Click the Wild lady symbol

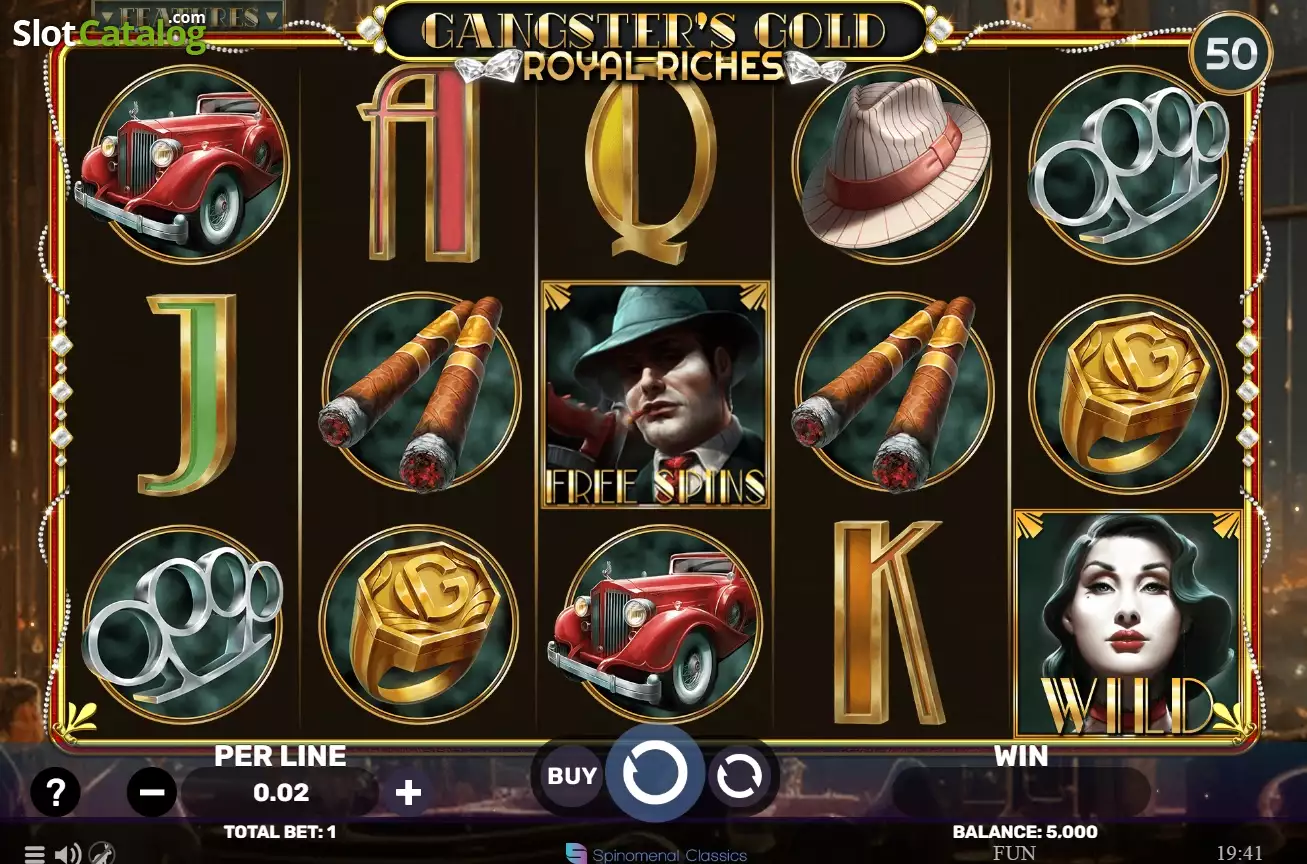pos(1128,624)
